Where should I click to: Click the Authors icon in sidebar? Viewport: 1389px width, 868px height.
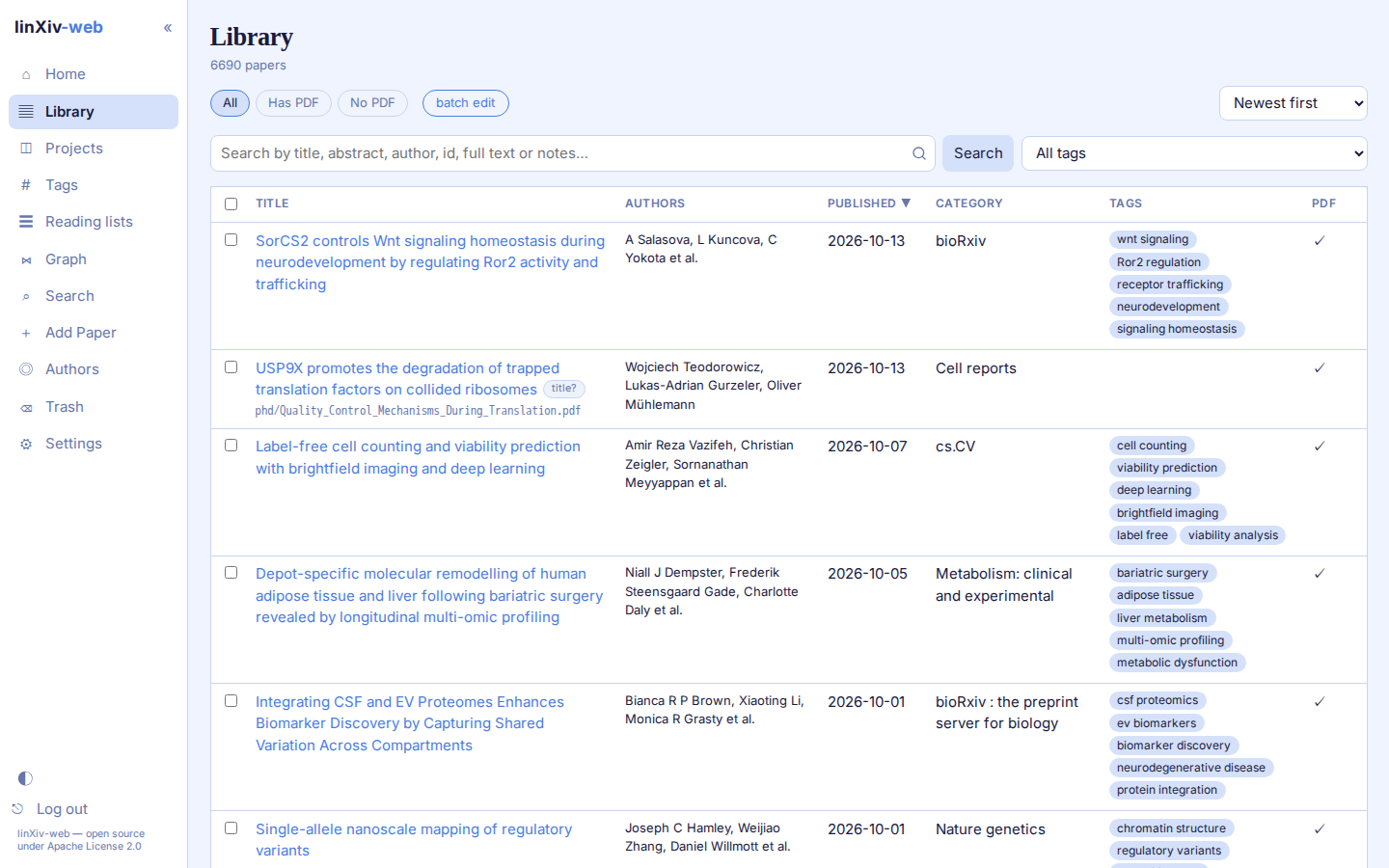pyautogui.click(x=26, y=369)
